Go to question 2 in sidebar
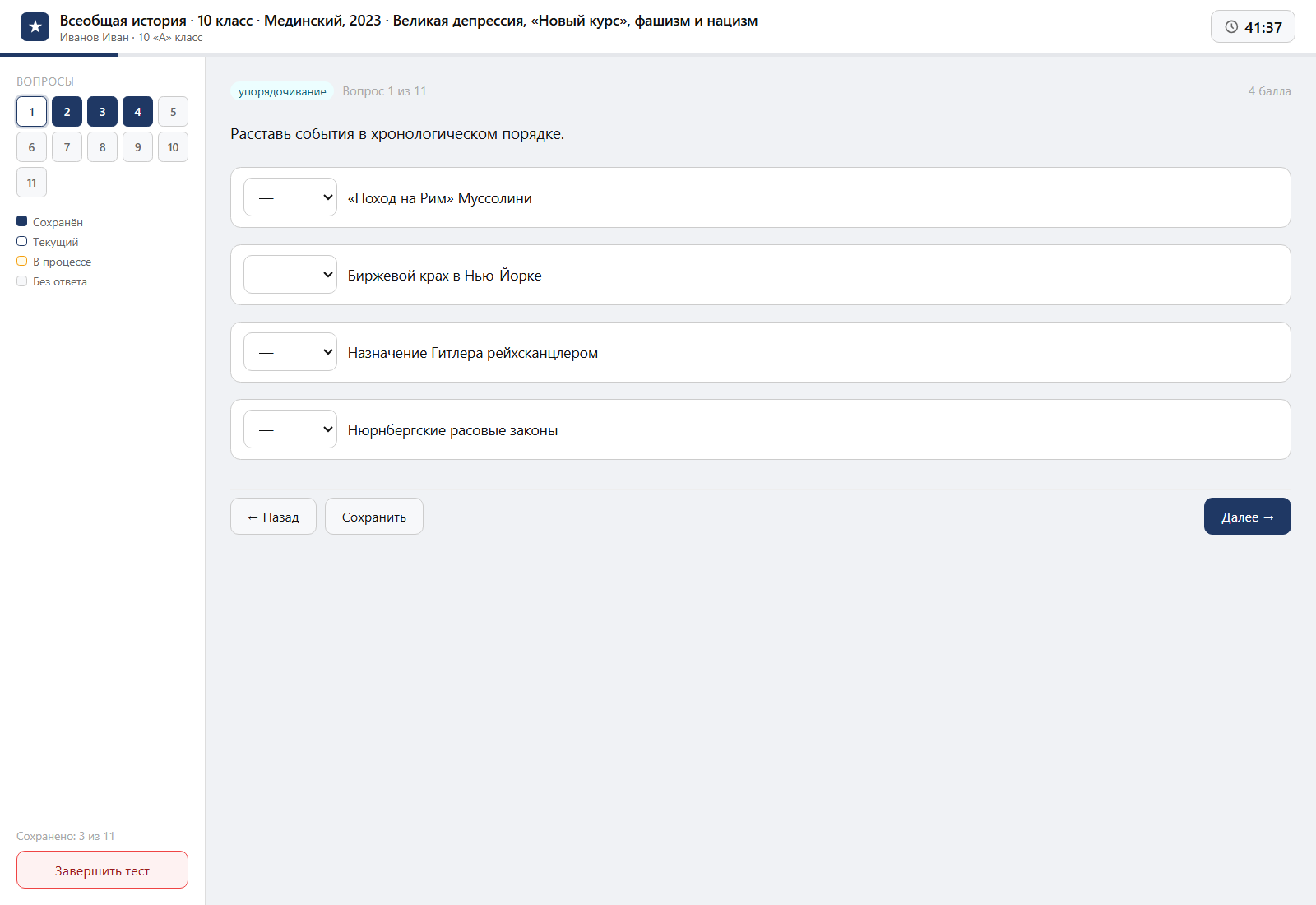The height and width of the screenshot is (905, 1316). coord(67,112)
